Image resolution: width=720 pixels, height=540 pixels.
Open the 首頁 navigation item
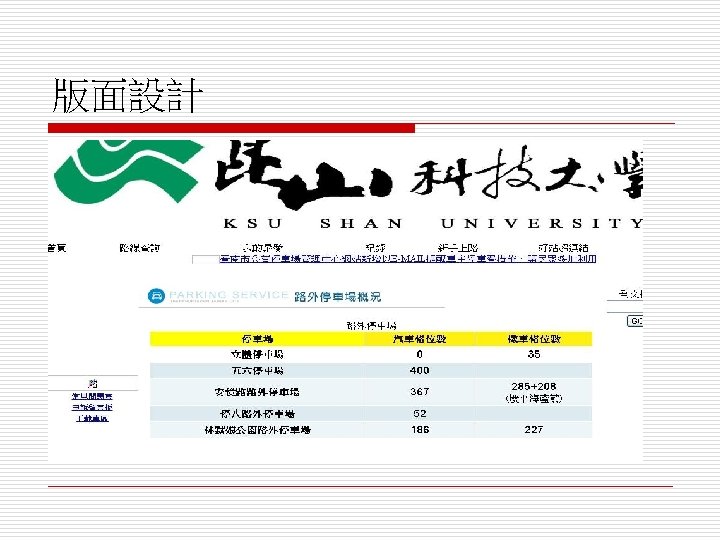pos(57,248)
